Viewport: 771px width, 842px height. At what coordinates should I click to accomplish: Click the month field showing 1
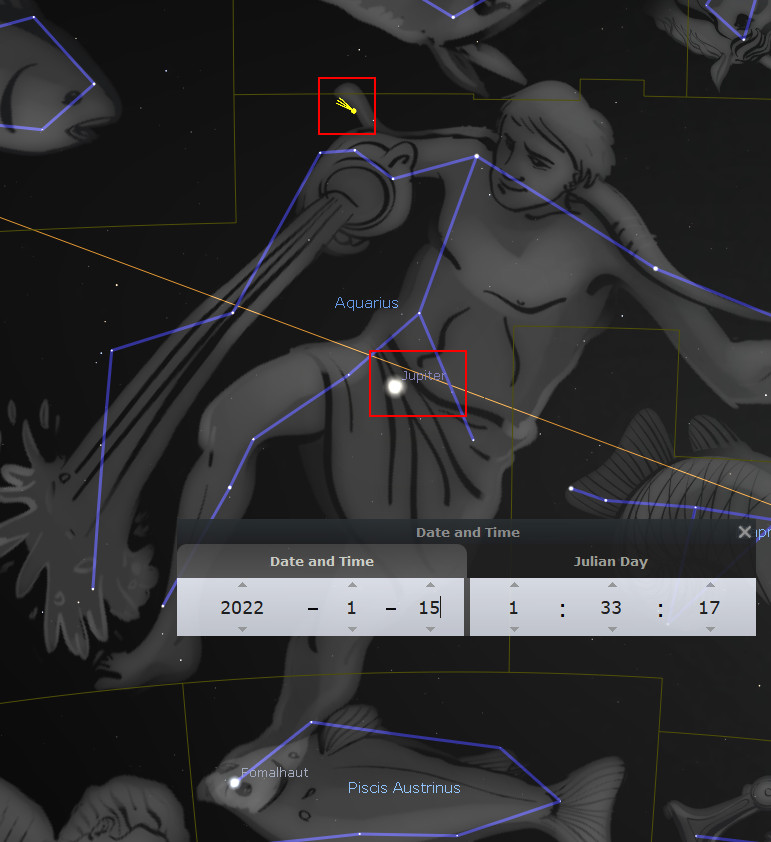(352, 607)
